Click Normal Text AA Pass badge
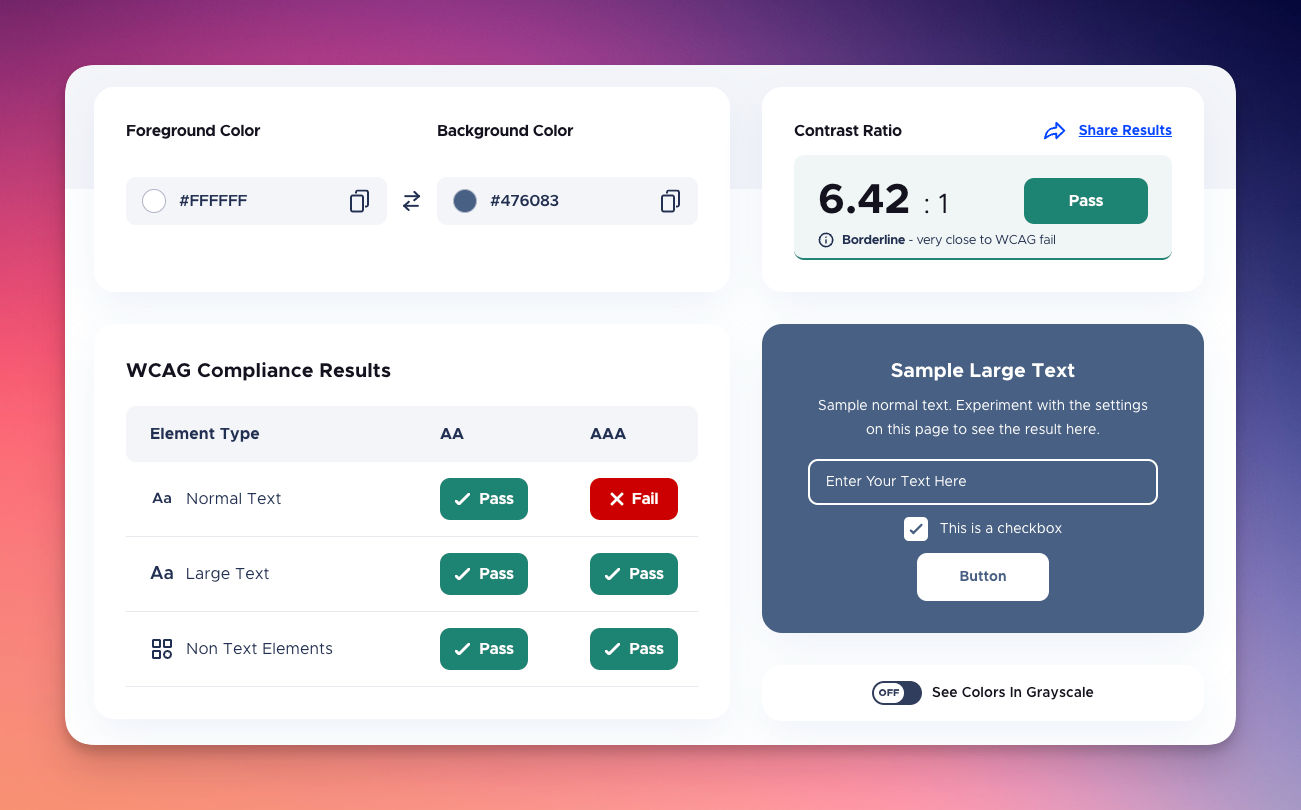This screenshot has width=1301, height=810. [x=484, y=499]
